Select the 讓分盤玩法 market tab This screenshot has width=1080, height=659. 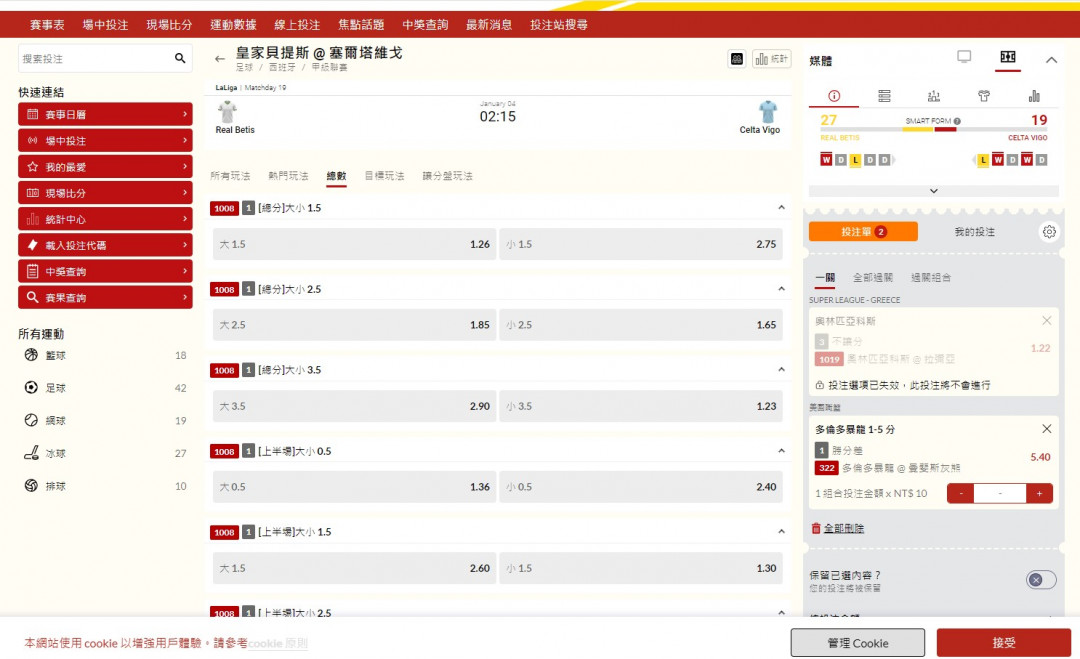[x=447, y=176]
